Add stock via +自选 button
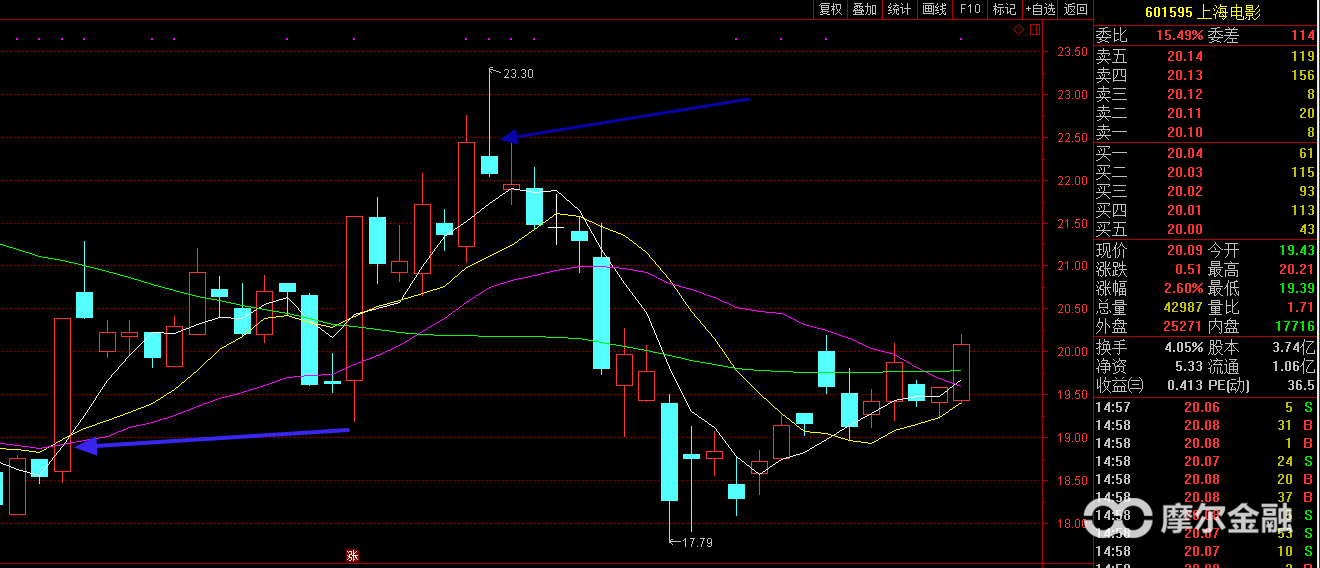Image resolution: width=1320 pixels, height=568 pixels. pyautogui.click(x=1040, y=9)
